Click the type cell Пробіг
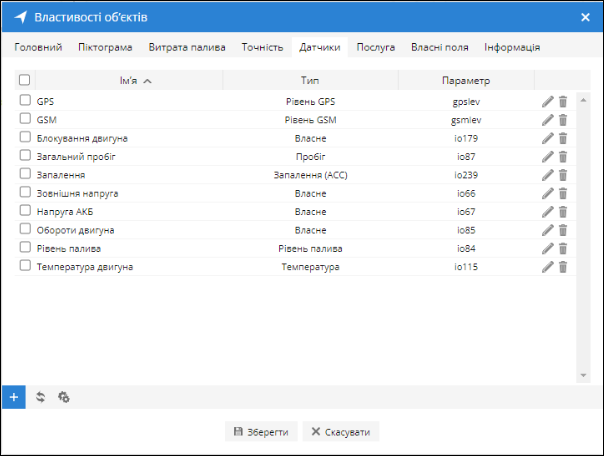The image size is (605, 456). pyautogui.click(x=311, y=157)
